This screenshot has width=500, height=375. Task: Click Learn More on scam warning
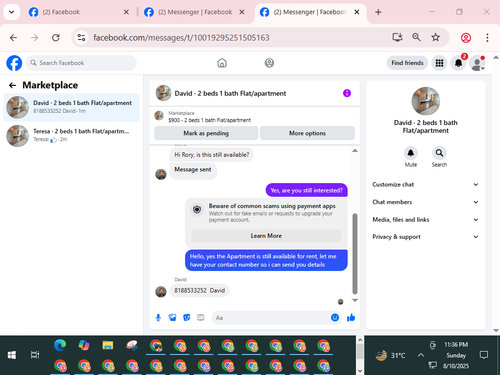point(266,236)
